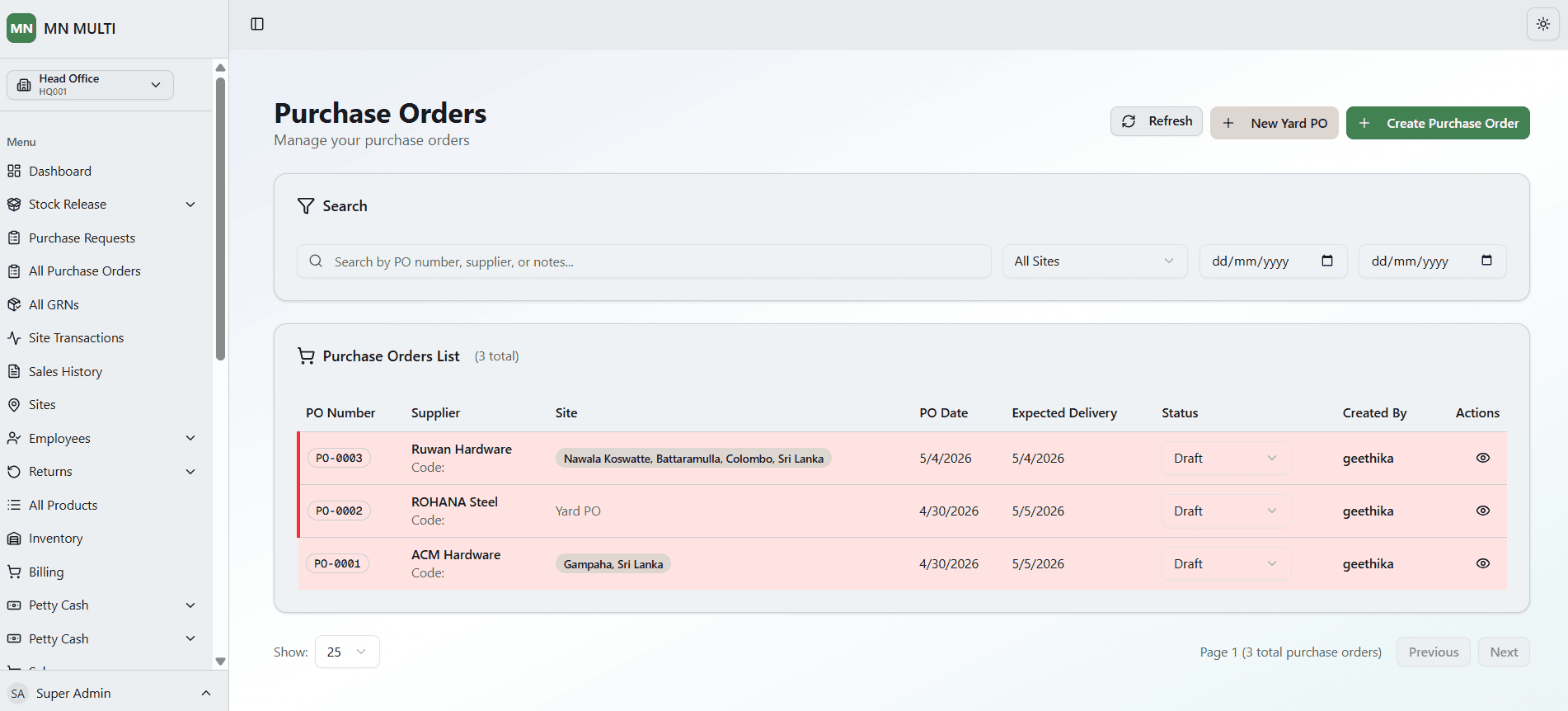Click the Employees user icon
Viewport: 1568px width, 711px height.
(14, 438)
